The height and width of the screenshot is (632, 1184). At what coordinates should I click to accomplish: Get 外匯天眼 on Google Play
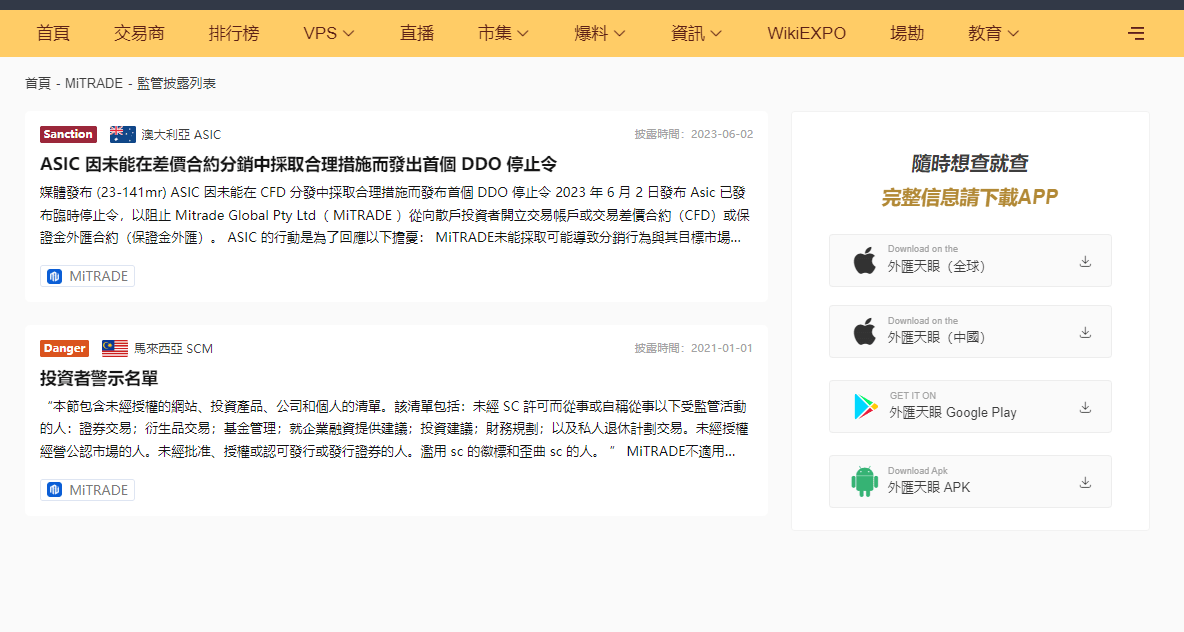click(x=970, y=406)
